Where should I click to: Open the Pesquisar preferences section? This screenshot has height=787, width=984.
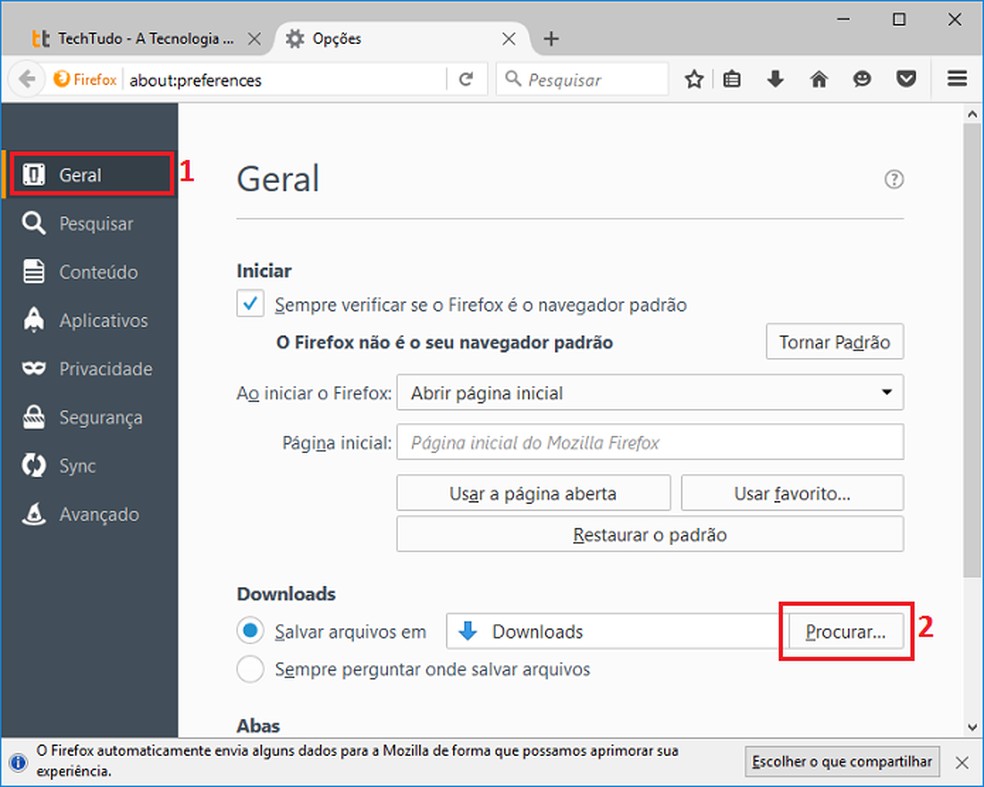pos(89,223)
